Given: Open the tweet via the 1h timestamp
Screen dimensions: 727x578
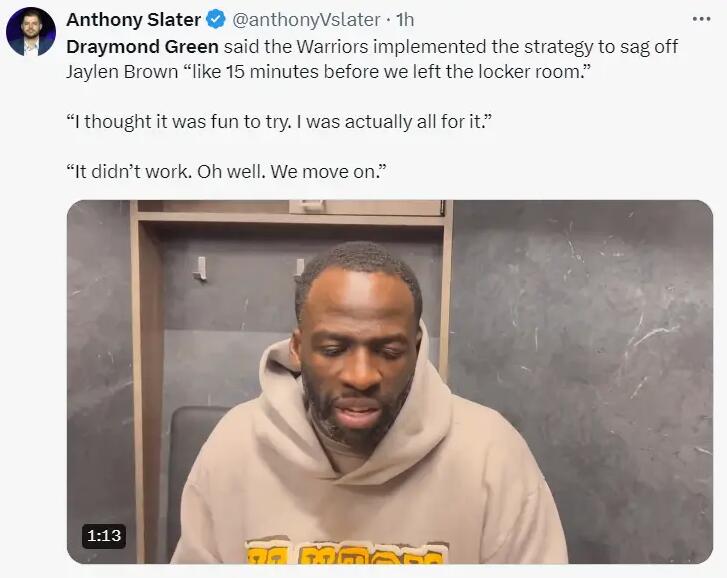Looking at the screenshot, I should coord(405,20).
